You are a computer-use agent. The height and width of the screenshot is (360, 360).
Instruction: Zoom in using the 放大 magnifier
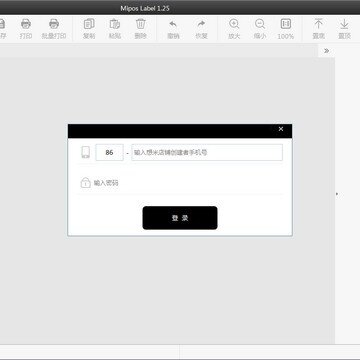pos(234,24)
